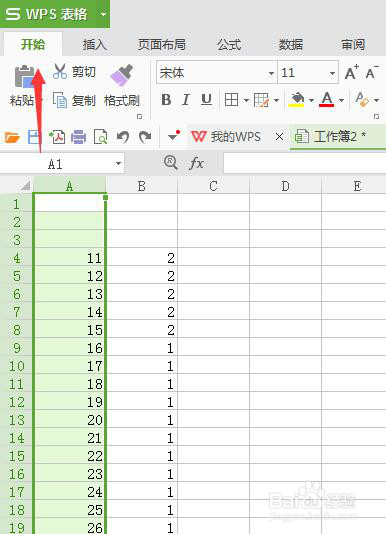386x534 pixels.
Task: Switch to the 数据 tab
Action: (x=291, y=45)
